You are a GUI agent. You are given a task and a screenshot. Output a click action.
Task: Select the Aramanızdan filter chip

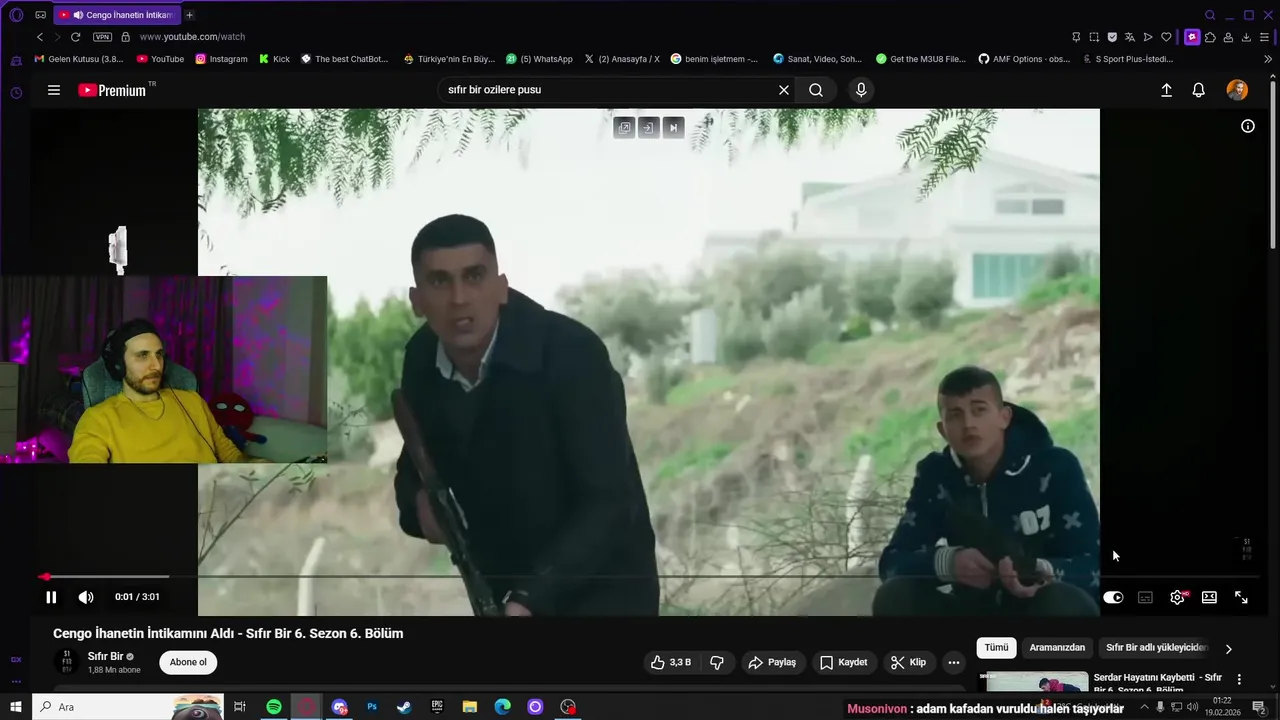[1057, 647]
